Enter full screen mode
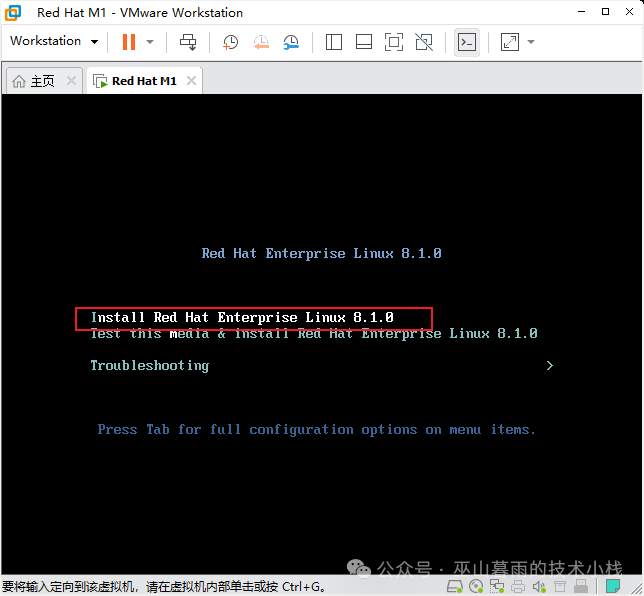 pos(393,42)
